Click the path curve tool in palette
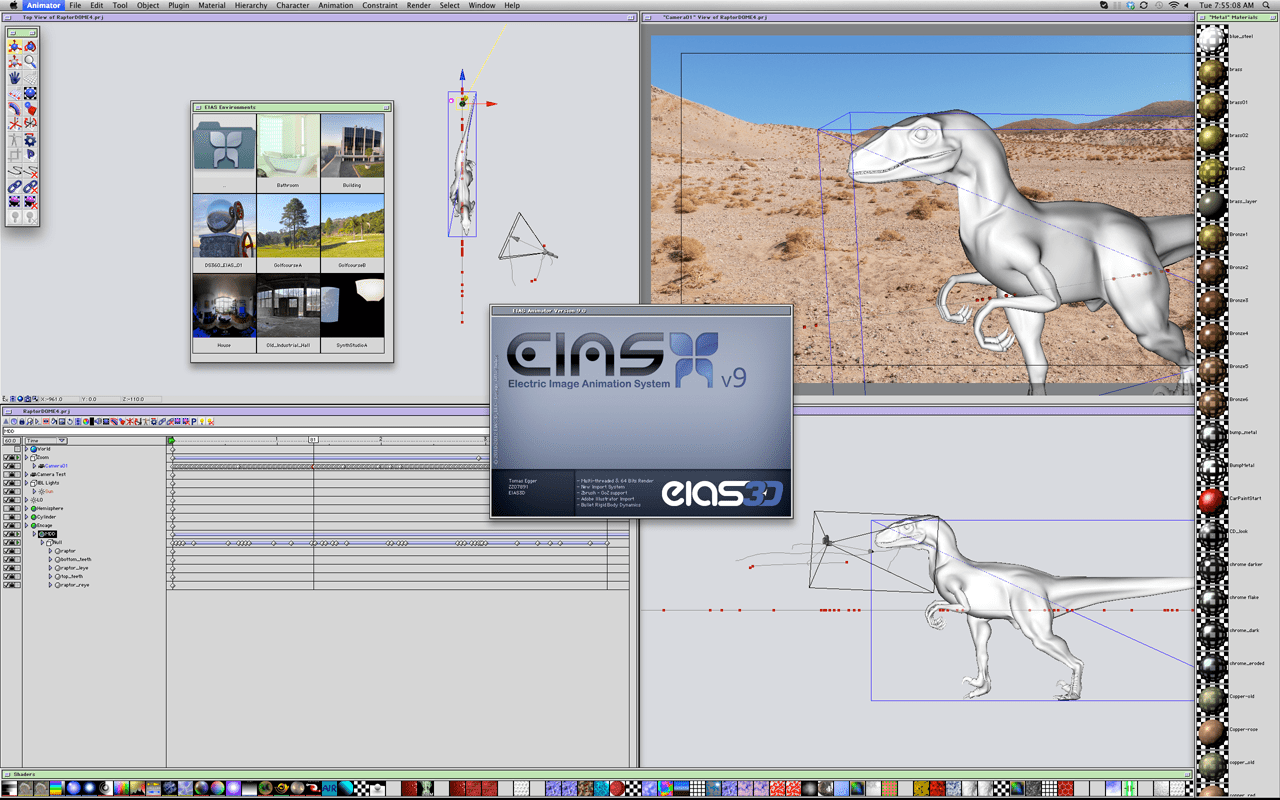Image resolution: width=1280 pixels, height=800 pixels. [15, 171]
